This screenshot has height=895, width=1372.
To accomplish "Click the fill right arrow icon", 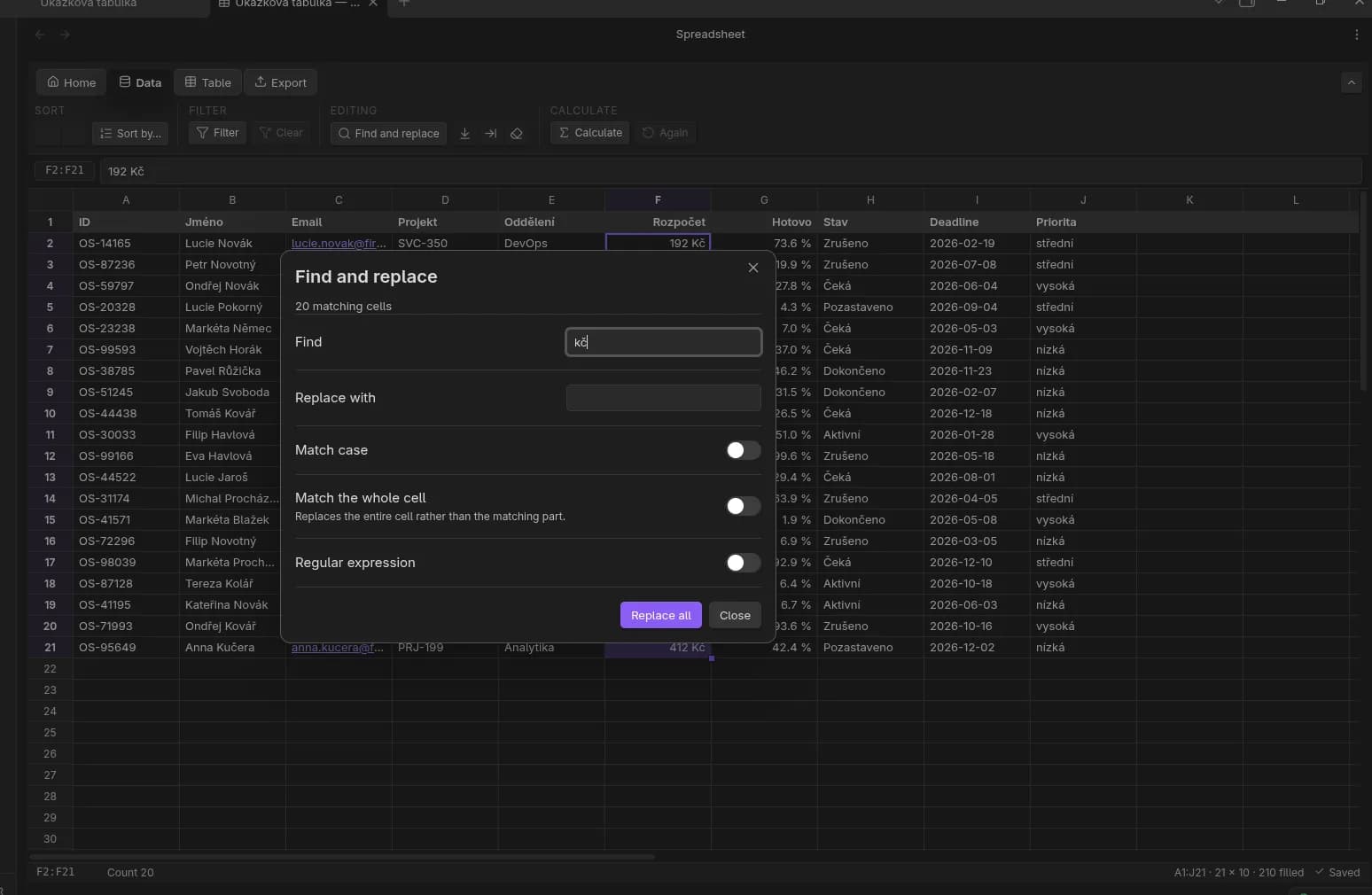I will tap(490, 133).
